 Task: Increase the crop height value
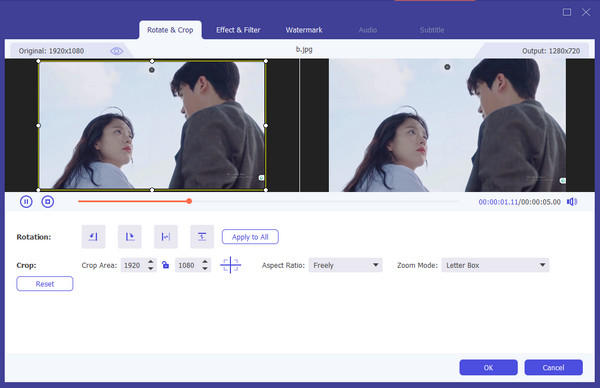(205, 262)
